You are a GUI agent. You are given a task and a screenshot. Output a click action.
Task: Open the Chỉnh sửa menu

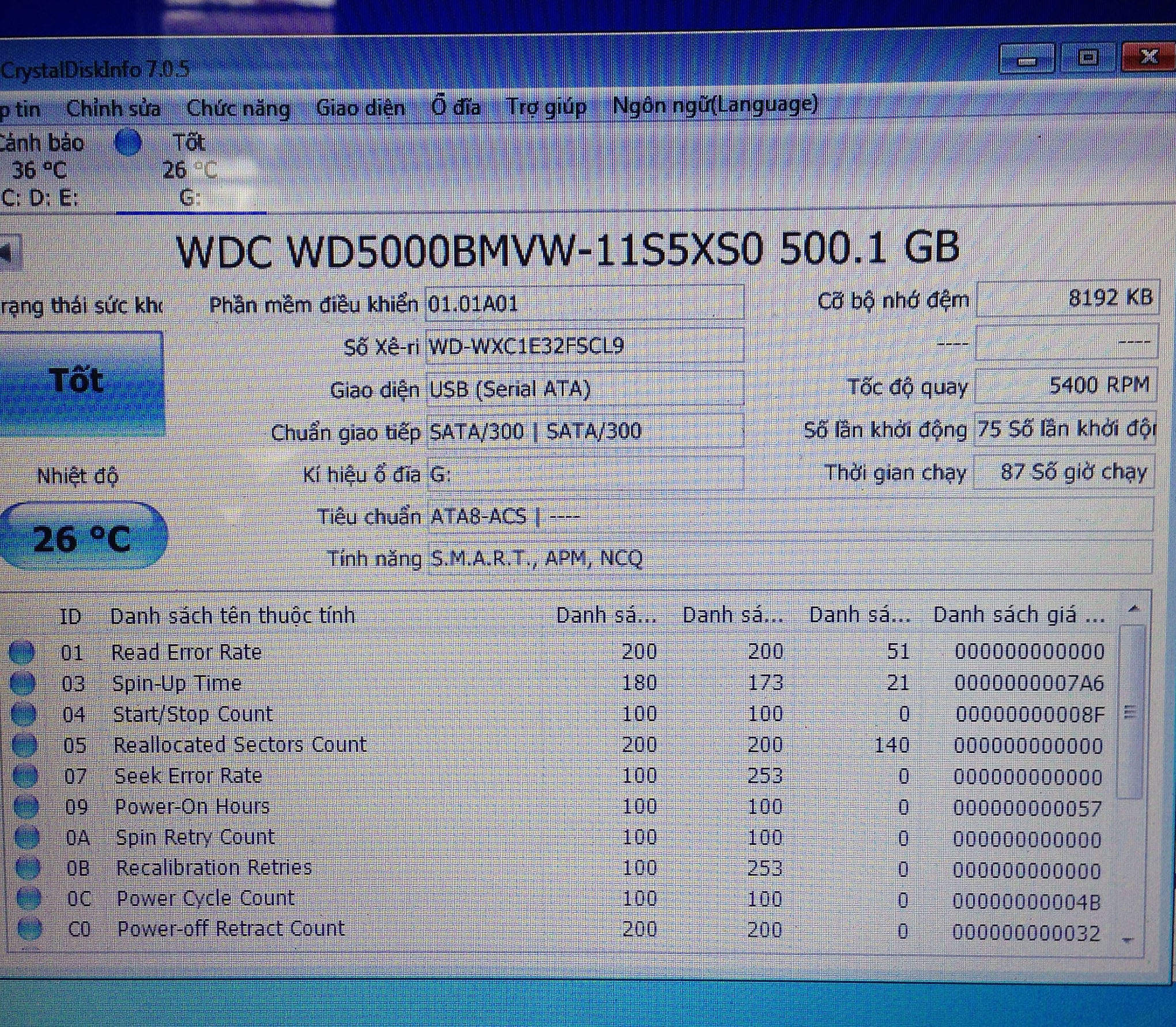113,108
